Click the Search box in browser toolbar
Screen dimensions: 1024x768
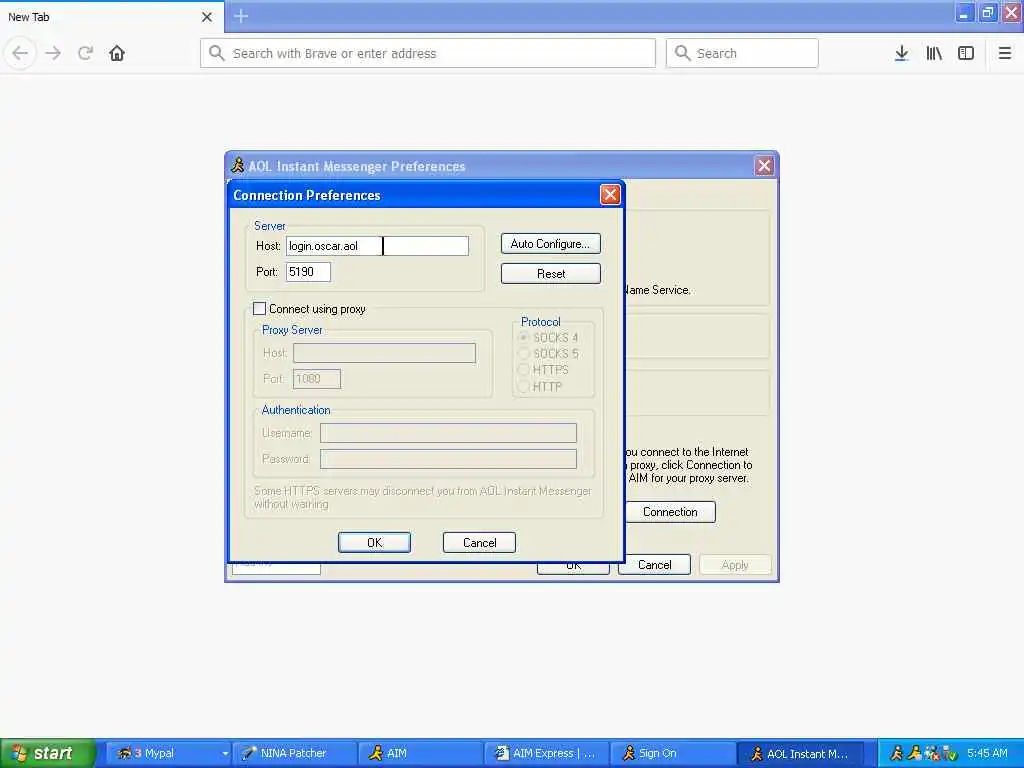coord(742,53)
